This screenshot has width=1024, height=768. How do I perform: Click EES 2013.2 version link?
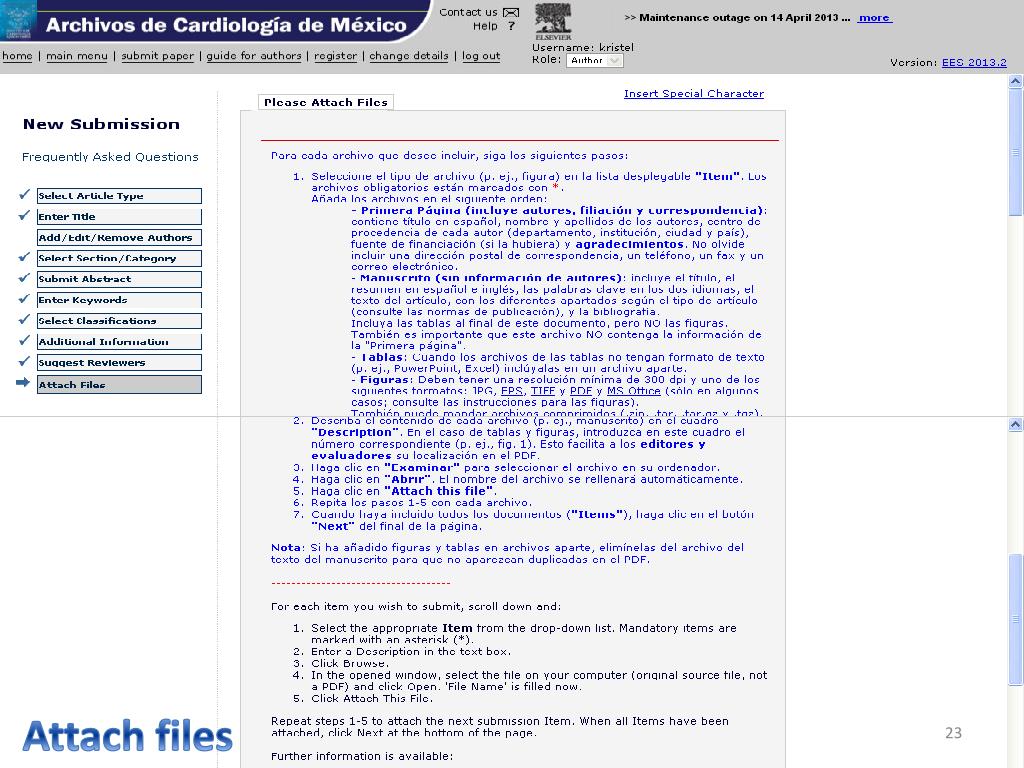[x=974, y=63]
